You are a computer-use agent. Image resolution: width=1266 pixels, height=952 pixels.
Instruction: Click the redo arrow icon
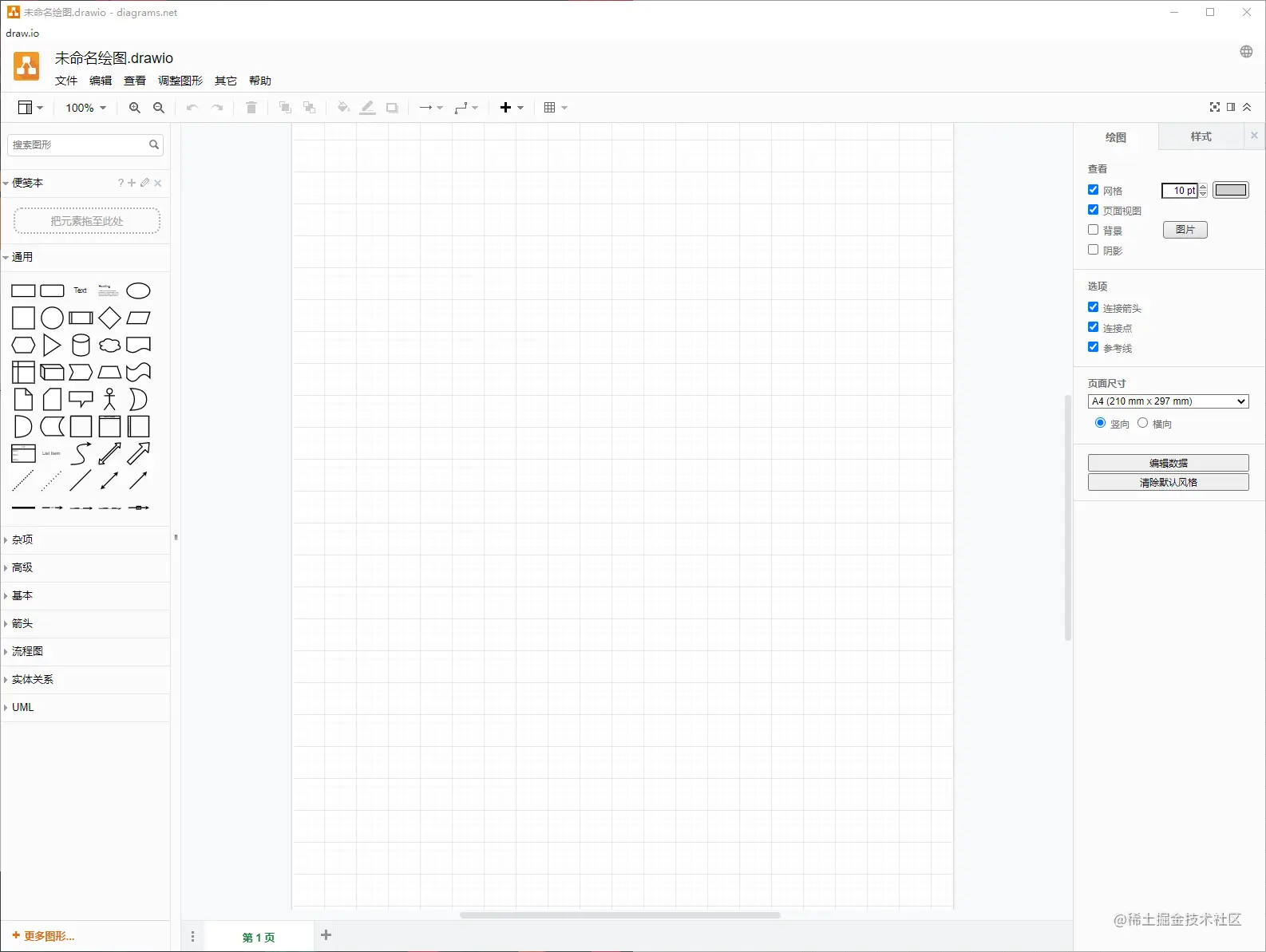(217, 108)
